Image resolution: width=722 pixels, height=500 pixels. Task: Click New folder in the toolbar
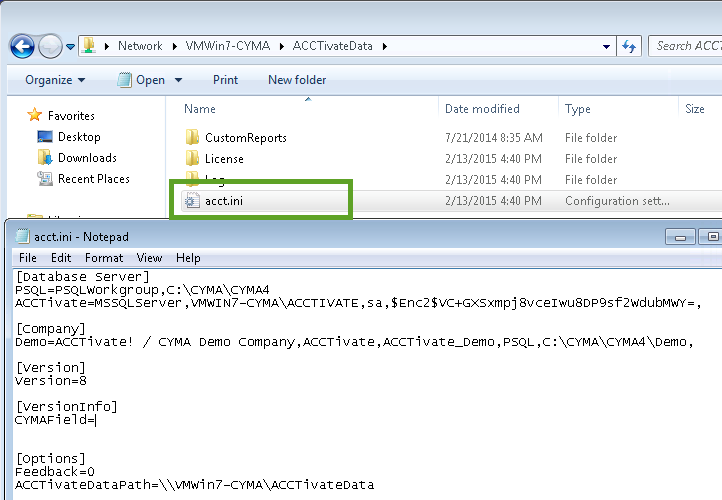[297, 80]
